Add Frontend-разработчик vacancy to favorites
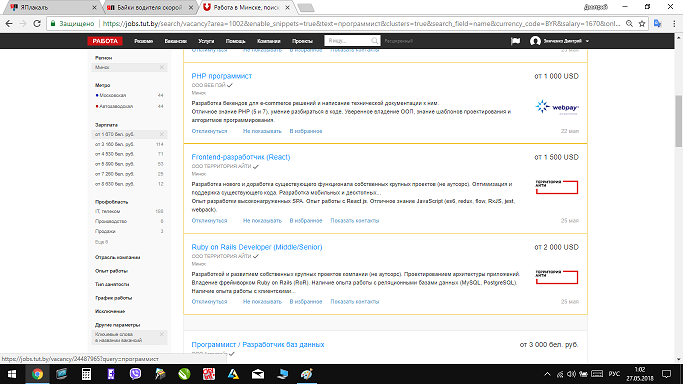 (306, 221)
